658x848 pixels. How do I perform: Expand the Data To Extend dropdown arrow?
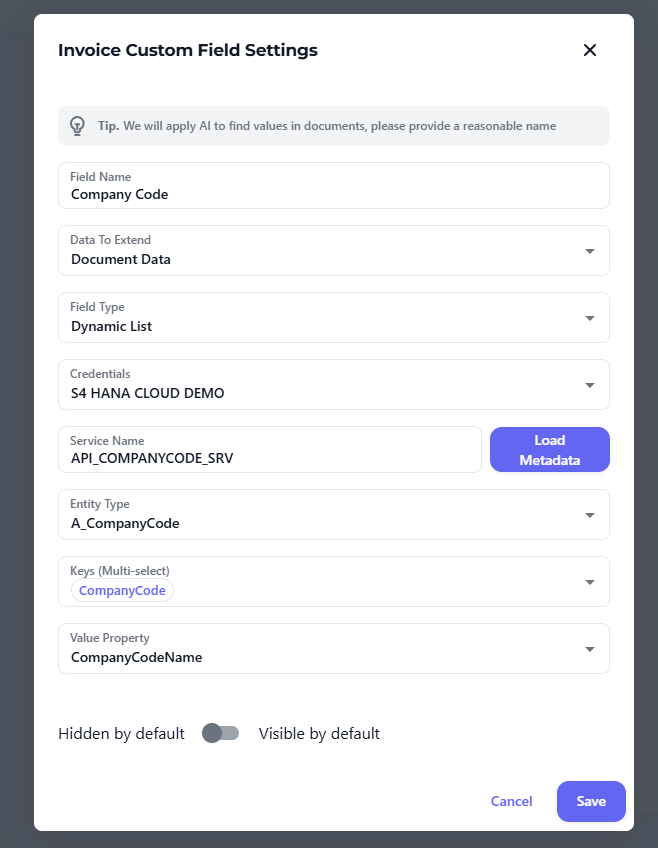tap(590, 251)
